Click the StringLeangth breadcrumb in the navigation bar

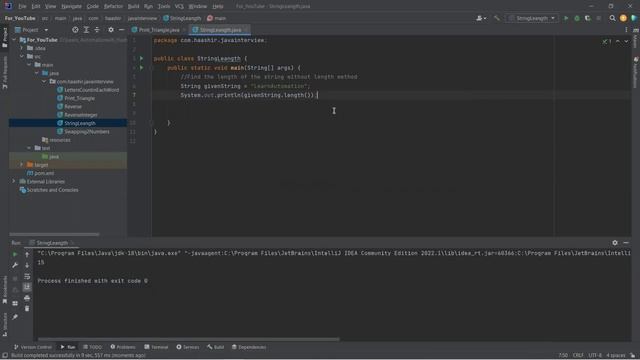[182, 18]
